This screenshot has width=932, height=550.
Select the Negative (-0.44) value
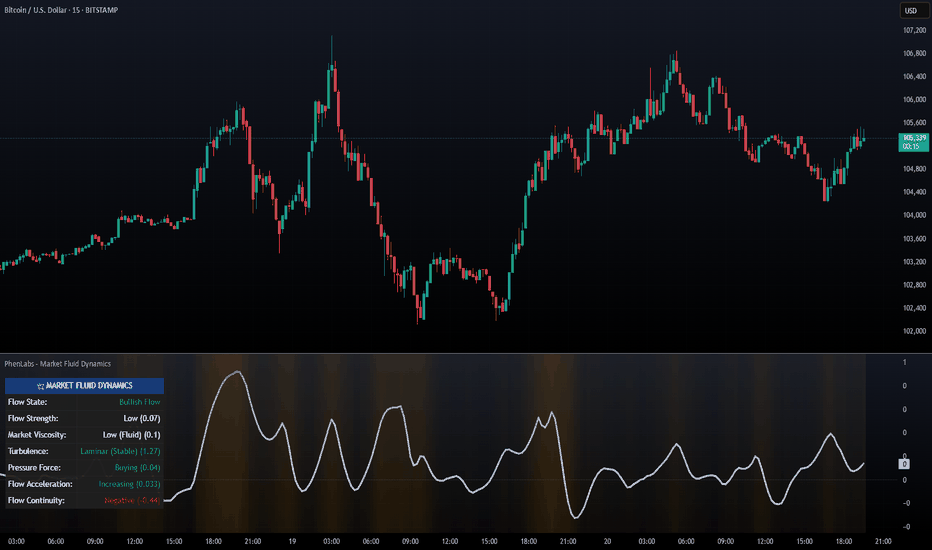(x=133, y=501)
